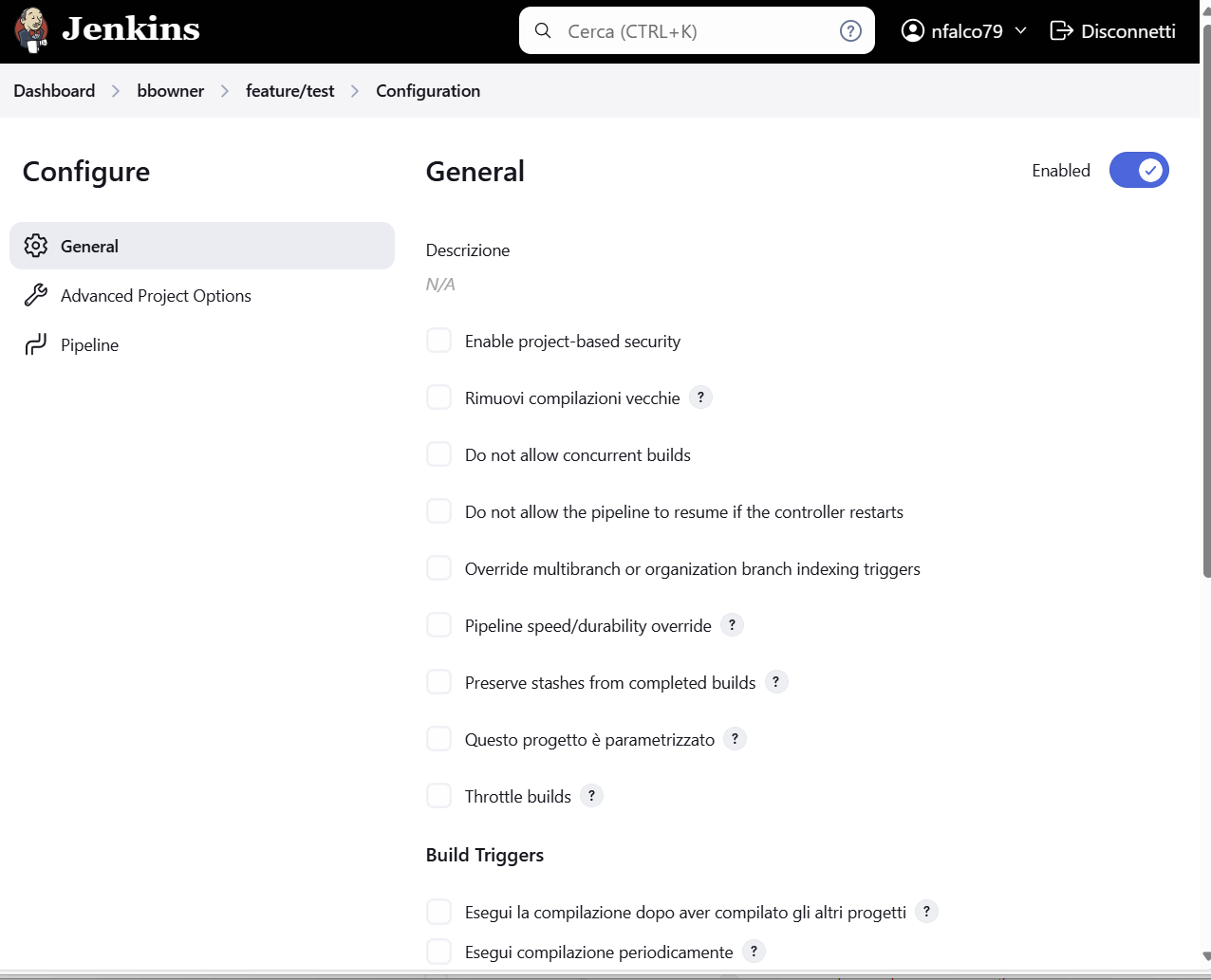The width and height of the screenshot is (1211, 980).
Task: Click the Disconnetti link
Action: pos(1113,30)
